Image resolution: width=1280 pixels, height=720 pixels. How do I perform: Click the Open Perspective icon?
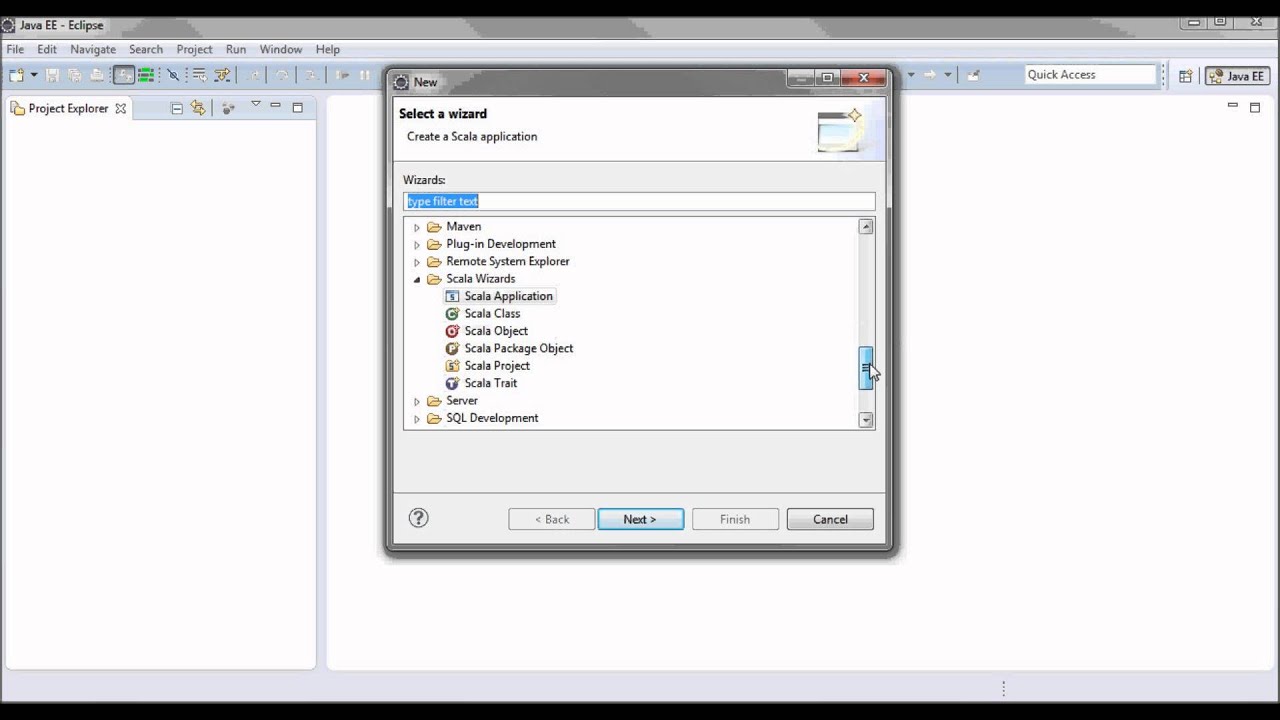1185,76
